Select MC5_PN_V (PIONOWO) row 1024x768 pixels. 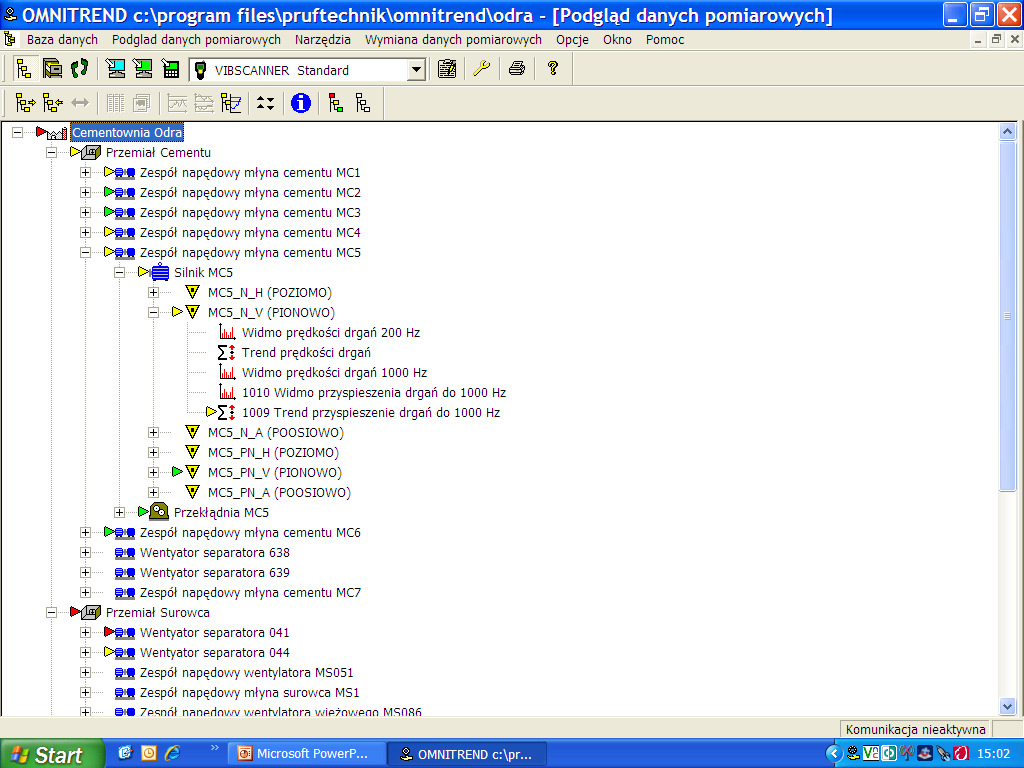click(274, 473)
